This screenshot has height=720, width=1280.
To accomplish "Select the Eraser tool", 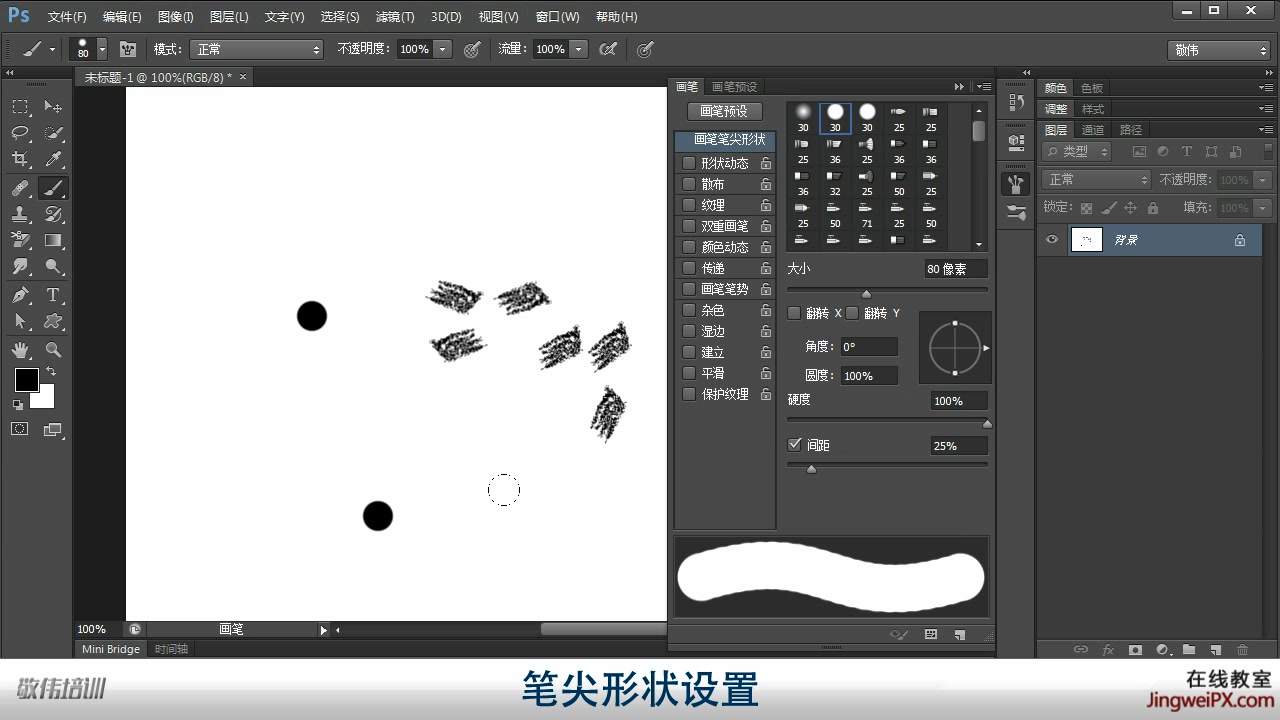I will pos(20,241).
